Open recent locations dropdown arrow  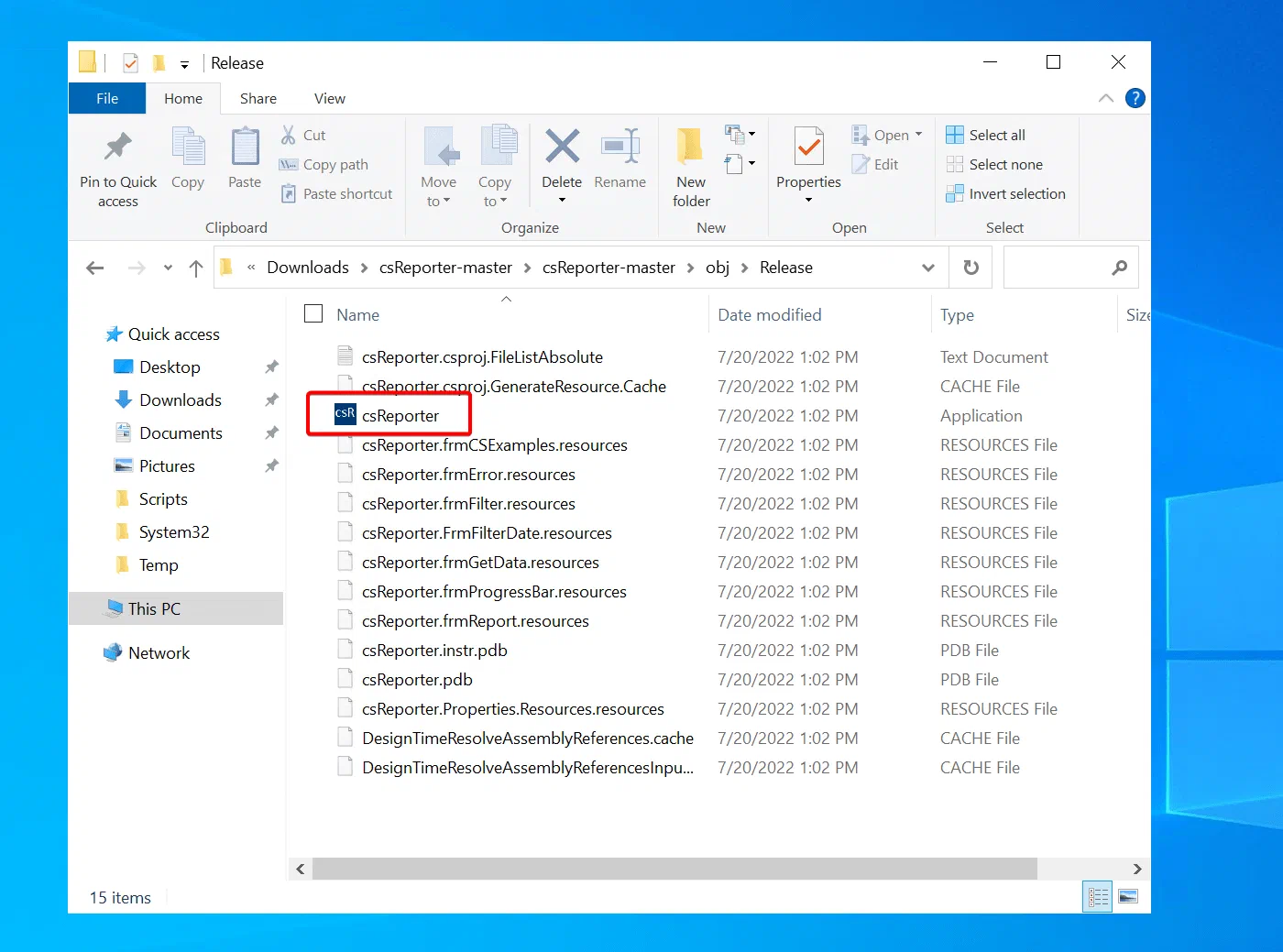pyautogui.click(x=168, y=268)
